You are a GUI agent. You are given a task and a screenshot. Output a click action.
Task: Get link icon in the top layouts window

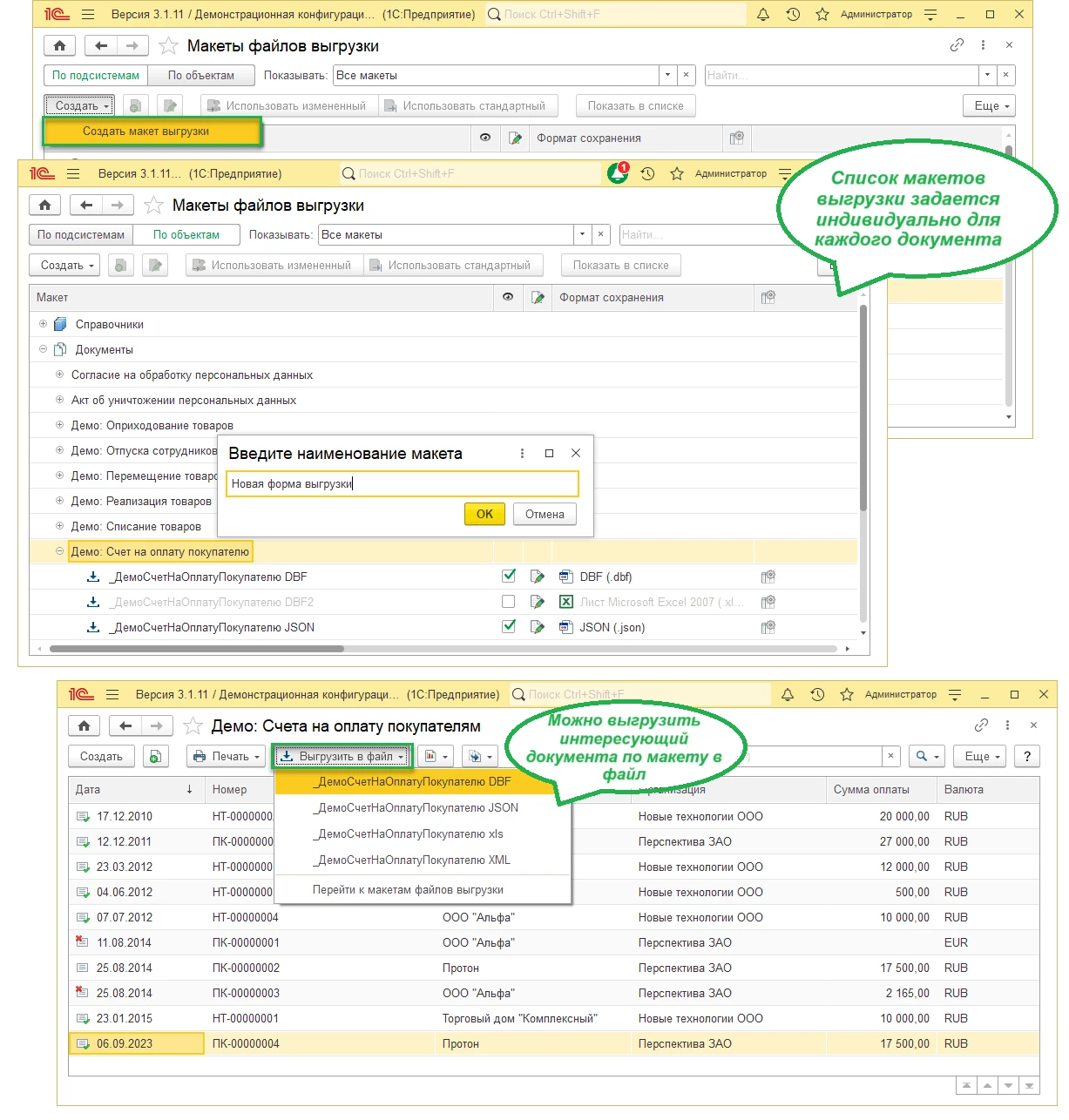coord(957,45)
